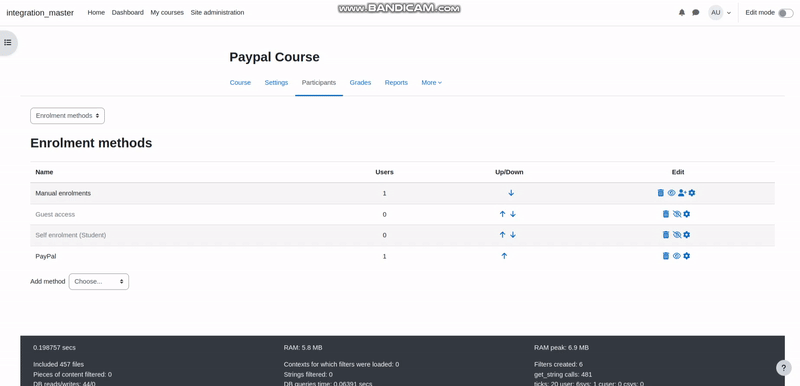Delete the PayPal enrolment method
800x386 pixels.
tap(666, 256)
